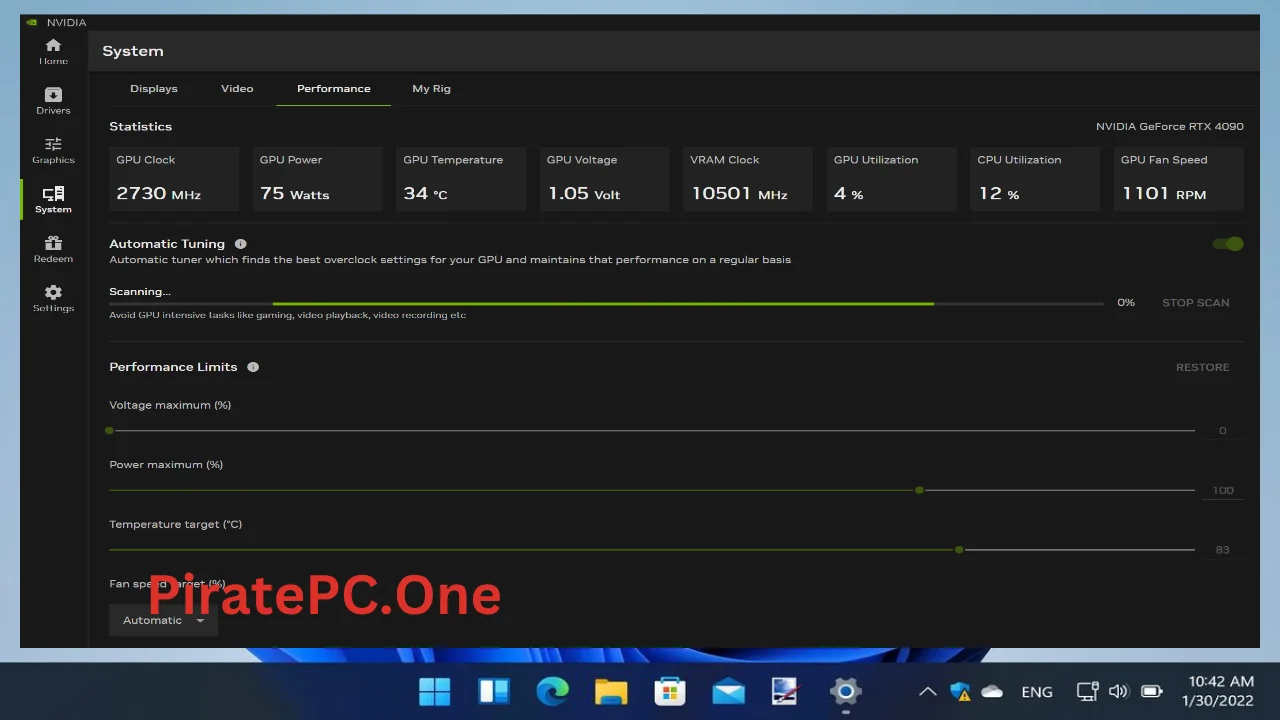Click the scanning progress bar
Viewport: 1280px width, 720px height.
606,303
